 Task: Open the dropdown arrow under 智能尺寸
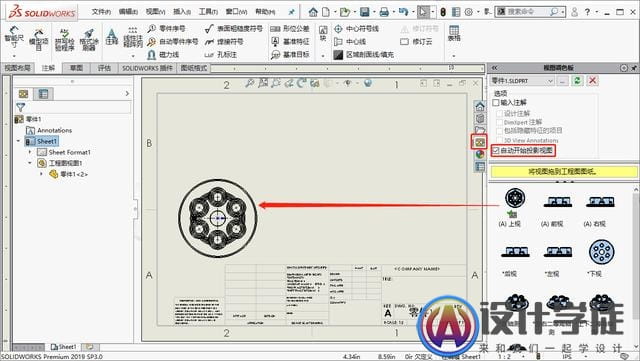(x=14, y=56)
